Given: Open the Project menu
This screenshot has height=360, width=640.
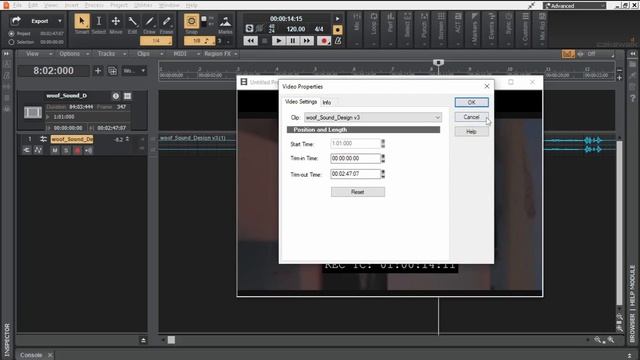Looking at the screenshot, I should (x=119, y=5).
